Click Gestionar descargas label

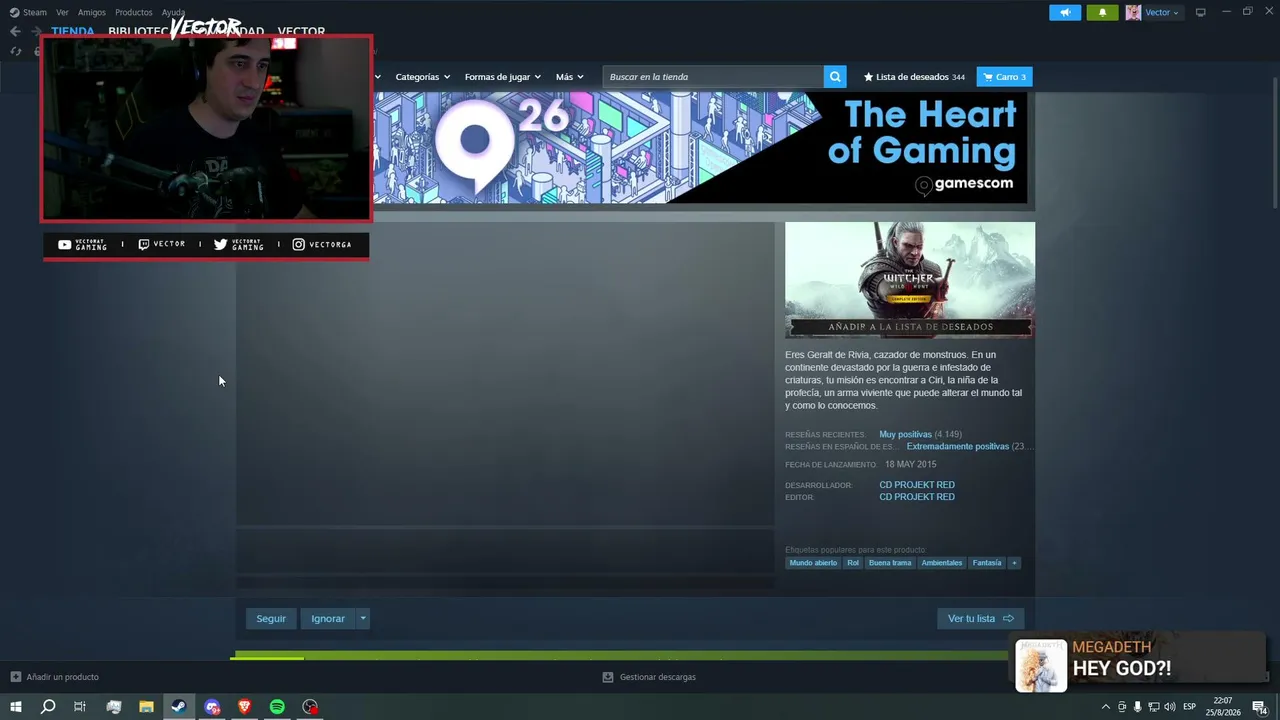(658, 677)
